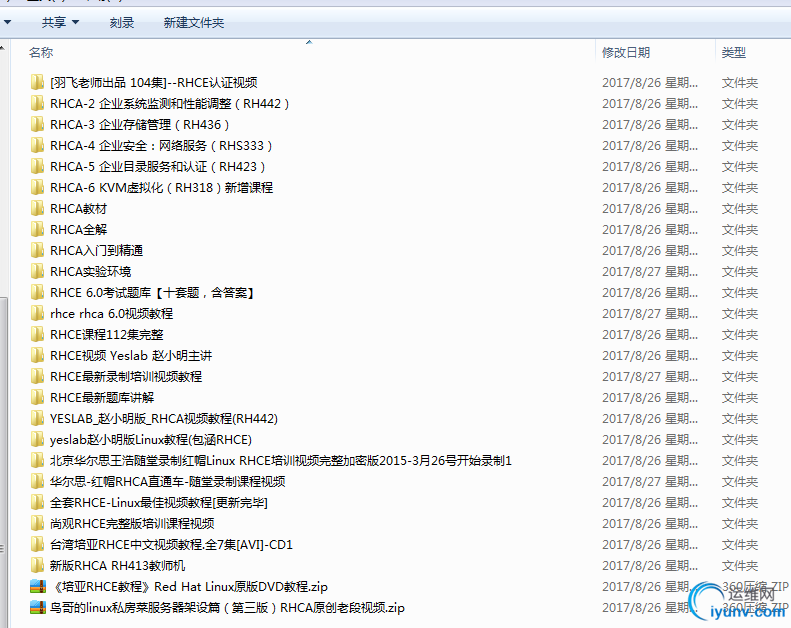Screen dimensions: 791x628
Task: Select folder icon of RHCA-5 企业目录服务和认证
Action: point(37,166)
